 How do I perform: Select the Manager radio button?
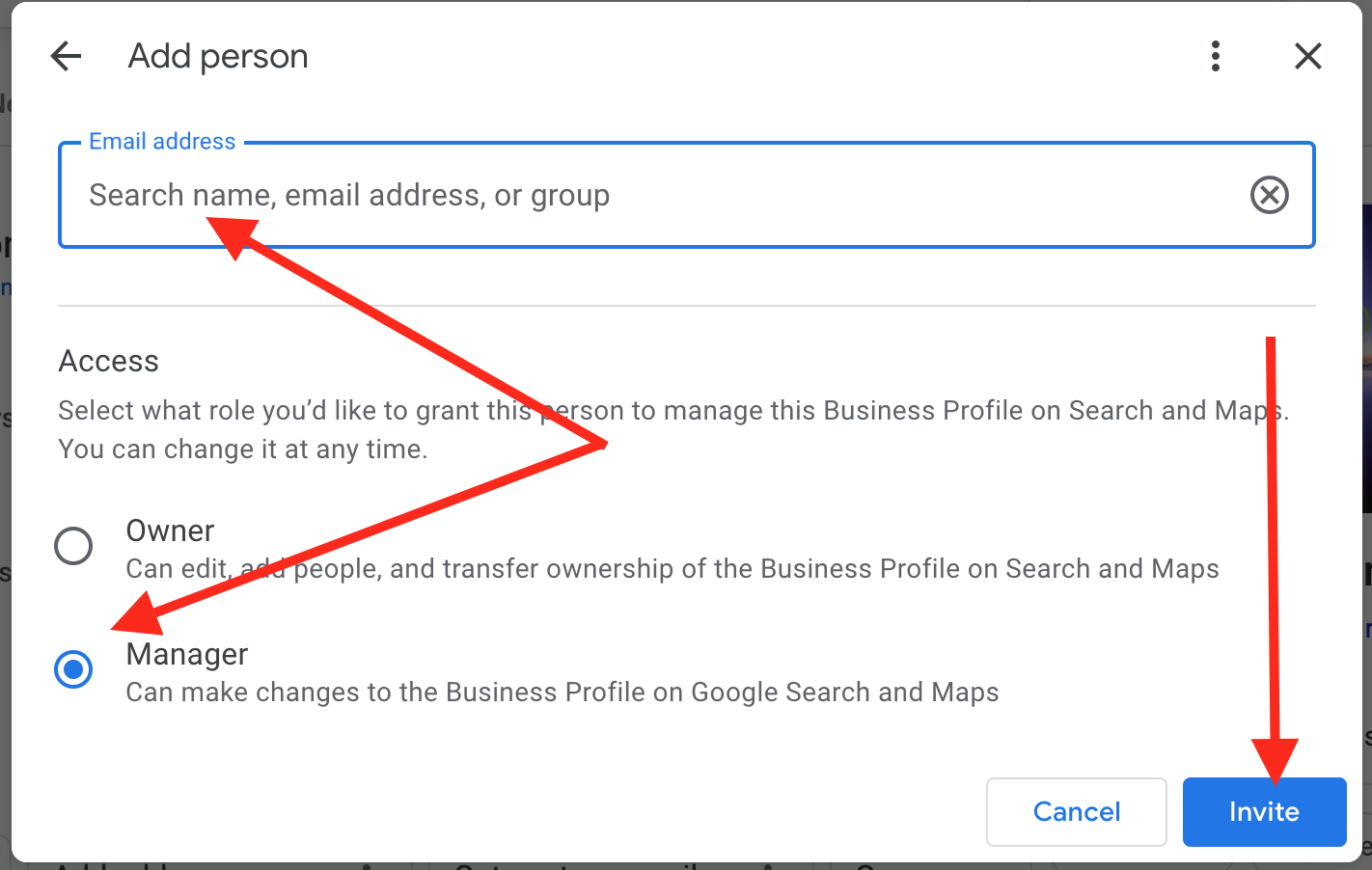pyautogui.click(x=73, y=669)
